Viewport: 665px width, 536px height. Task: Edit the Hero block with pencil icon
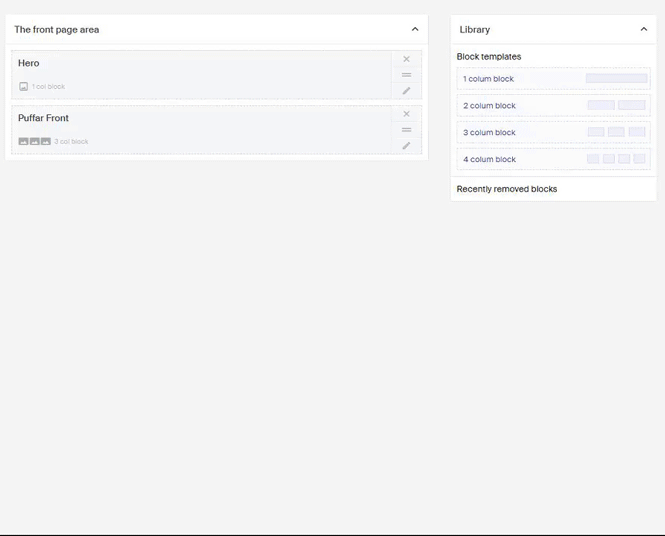pos(406,91)
